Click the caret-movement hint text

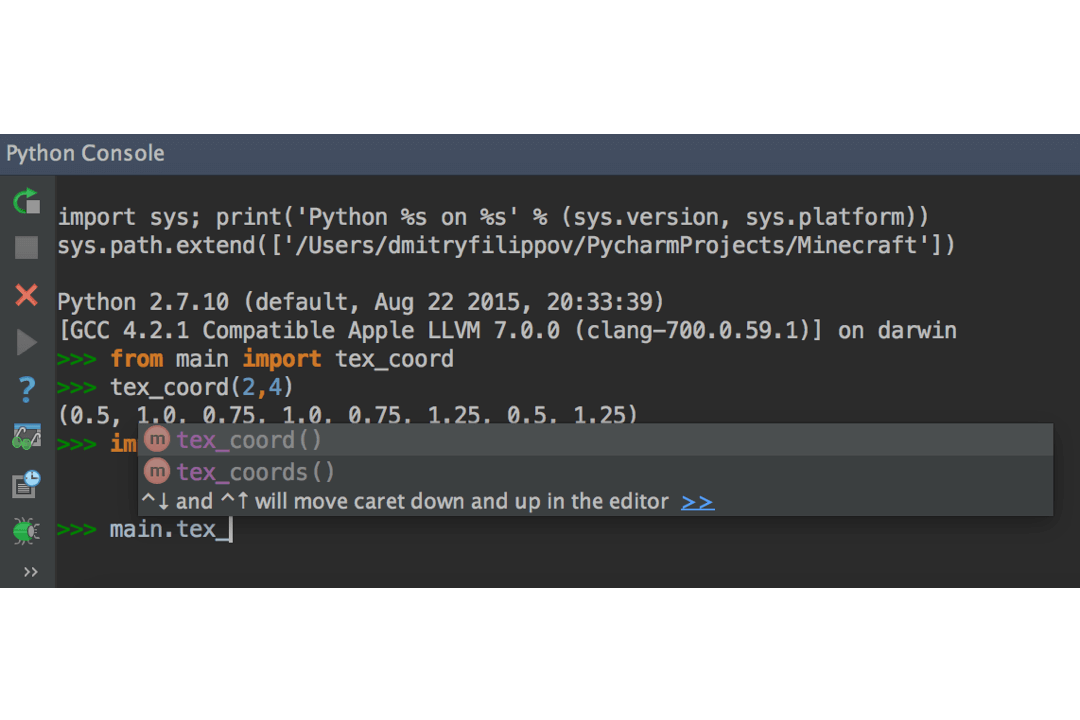pos(405,502)
